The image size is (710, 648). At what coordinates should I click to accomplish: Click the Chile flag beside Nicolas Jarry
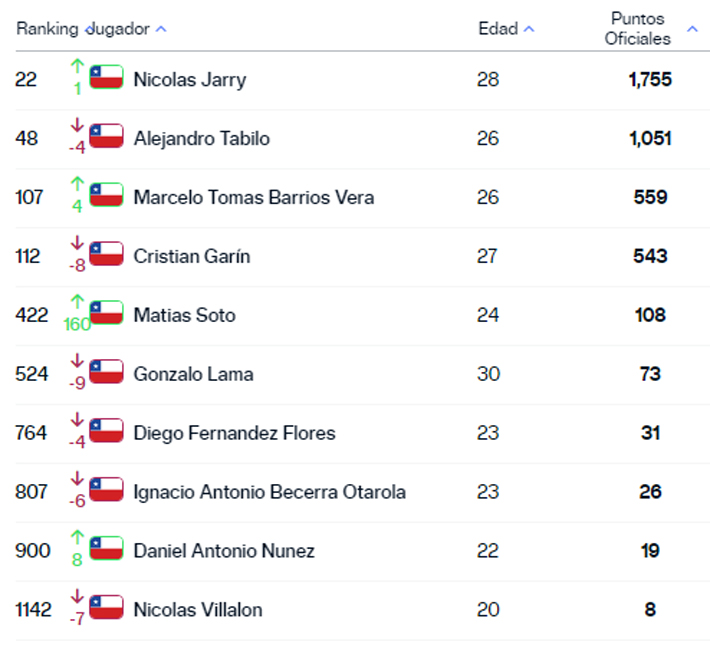106,77
